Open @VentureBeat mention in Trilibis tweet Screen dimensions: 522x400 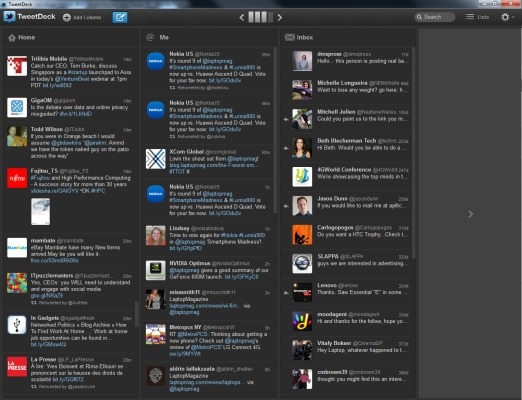pyautogui.click(x=72, y=79)
